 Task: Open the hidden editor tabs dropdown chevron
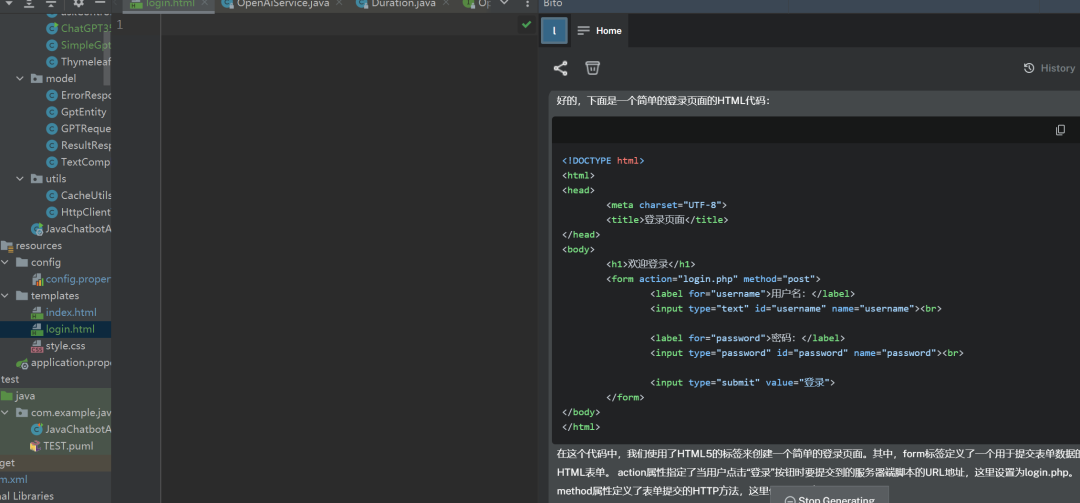pos(504,3)
